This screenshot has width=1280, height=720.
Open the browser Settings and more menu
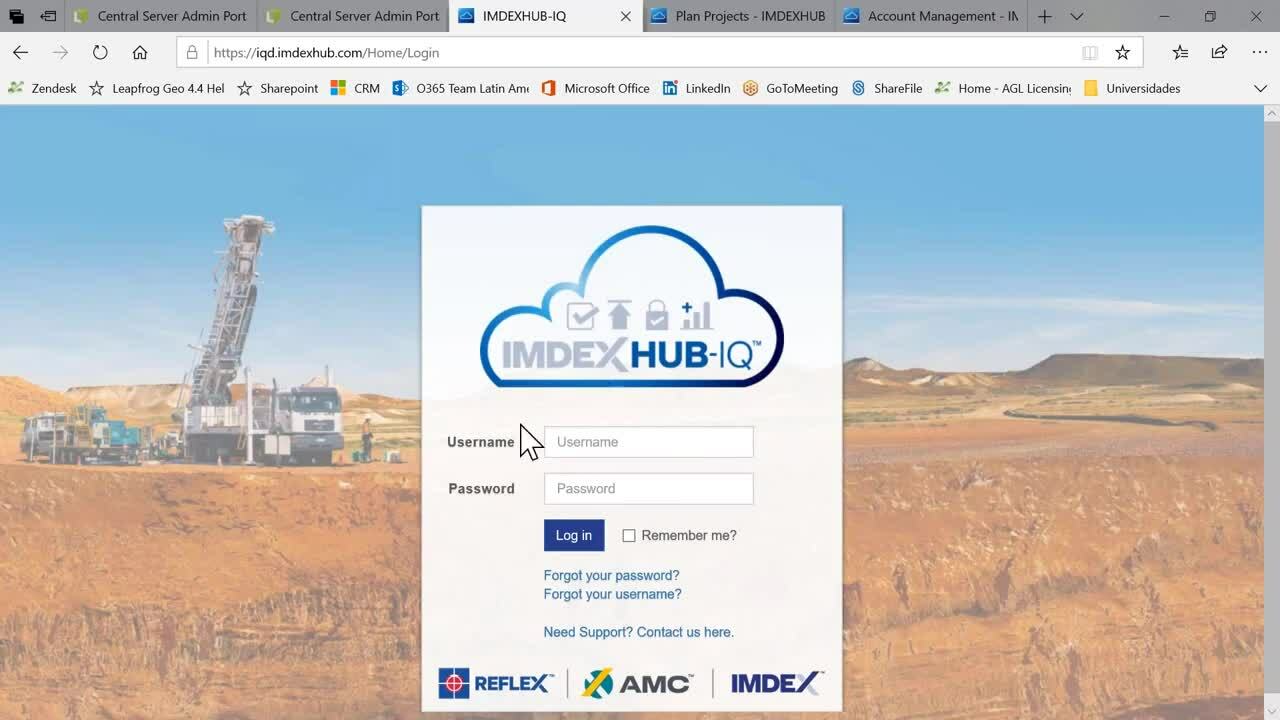[1259, 52]
